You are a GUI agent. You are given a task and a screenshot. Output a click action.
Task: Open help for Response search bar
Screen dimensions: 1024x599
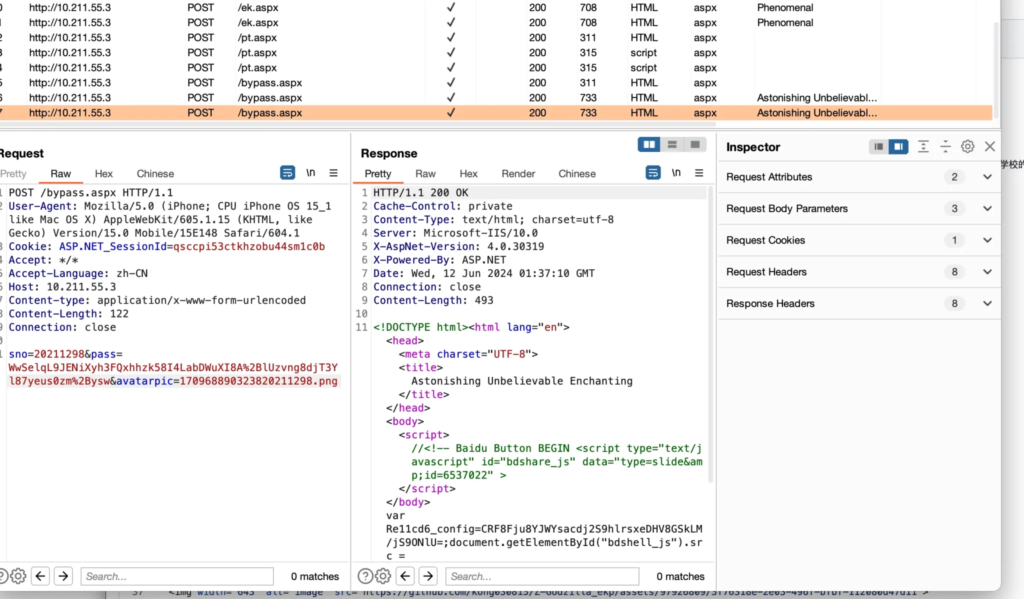pyautogui.click(x=366, y=576)
